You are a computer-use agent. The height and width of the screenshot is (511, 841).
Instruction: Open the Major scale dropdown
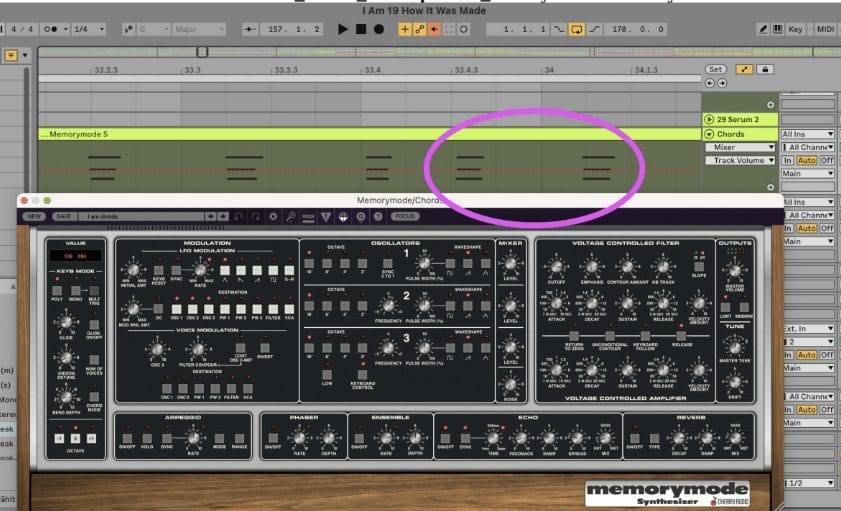(x=199, y=29)
